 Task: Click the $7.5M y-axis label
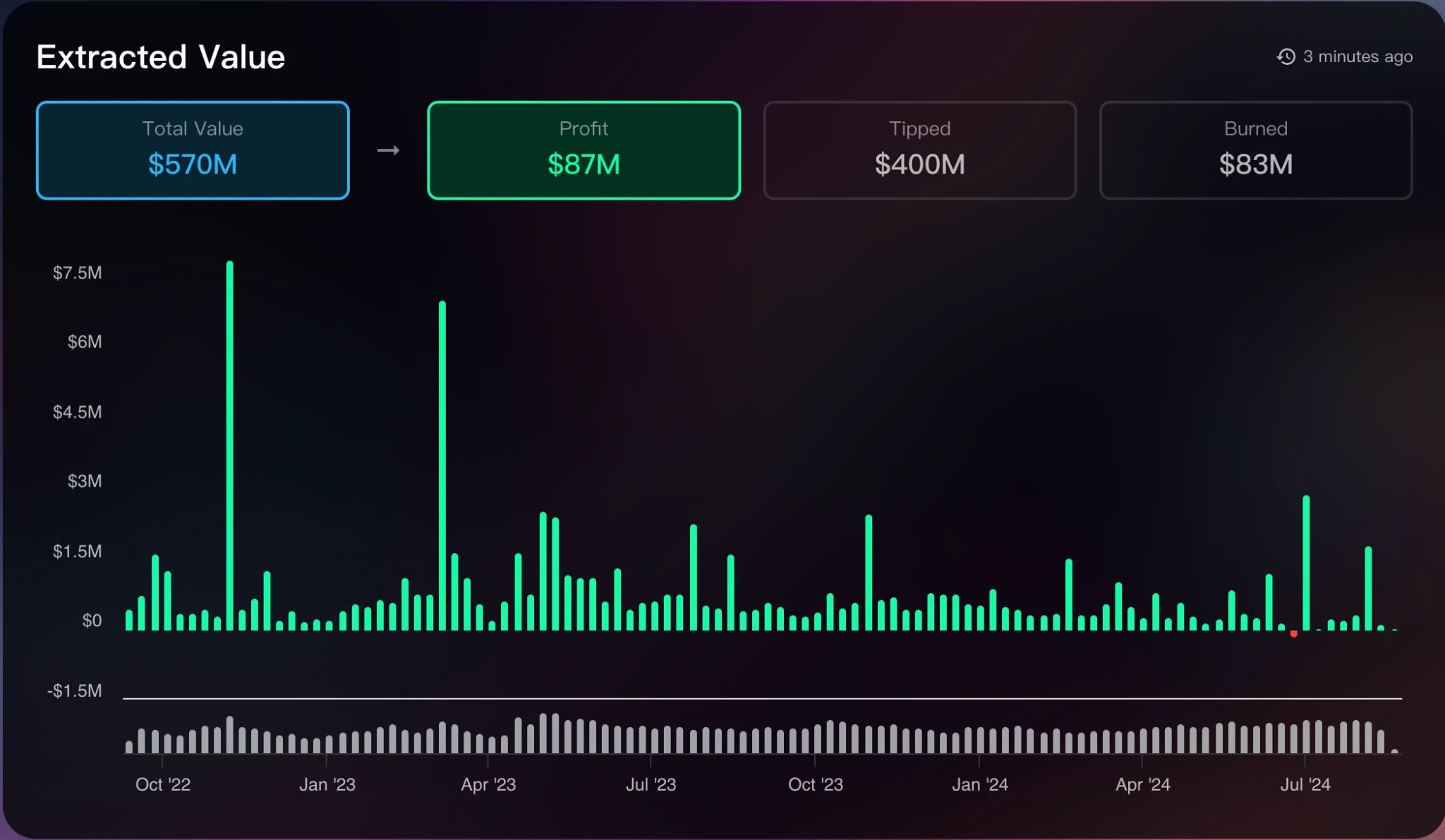76,272
